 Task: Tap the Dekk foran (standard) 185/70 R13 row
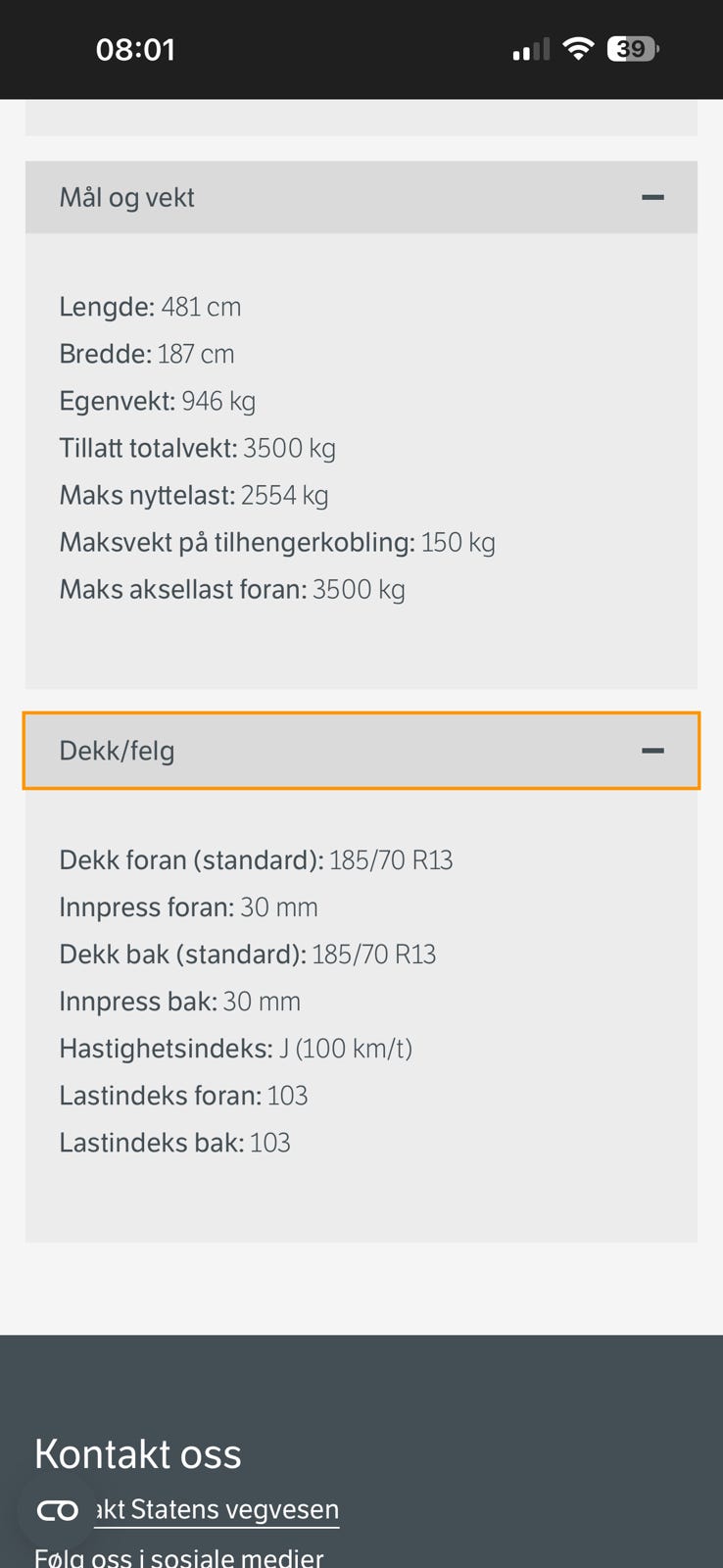[x=256, y=860]
